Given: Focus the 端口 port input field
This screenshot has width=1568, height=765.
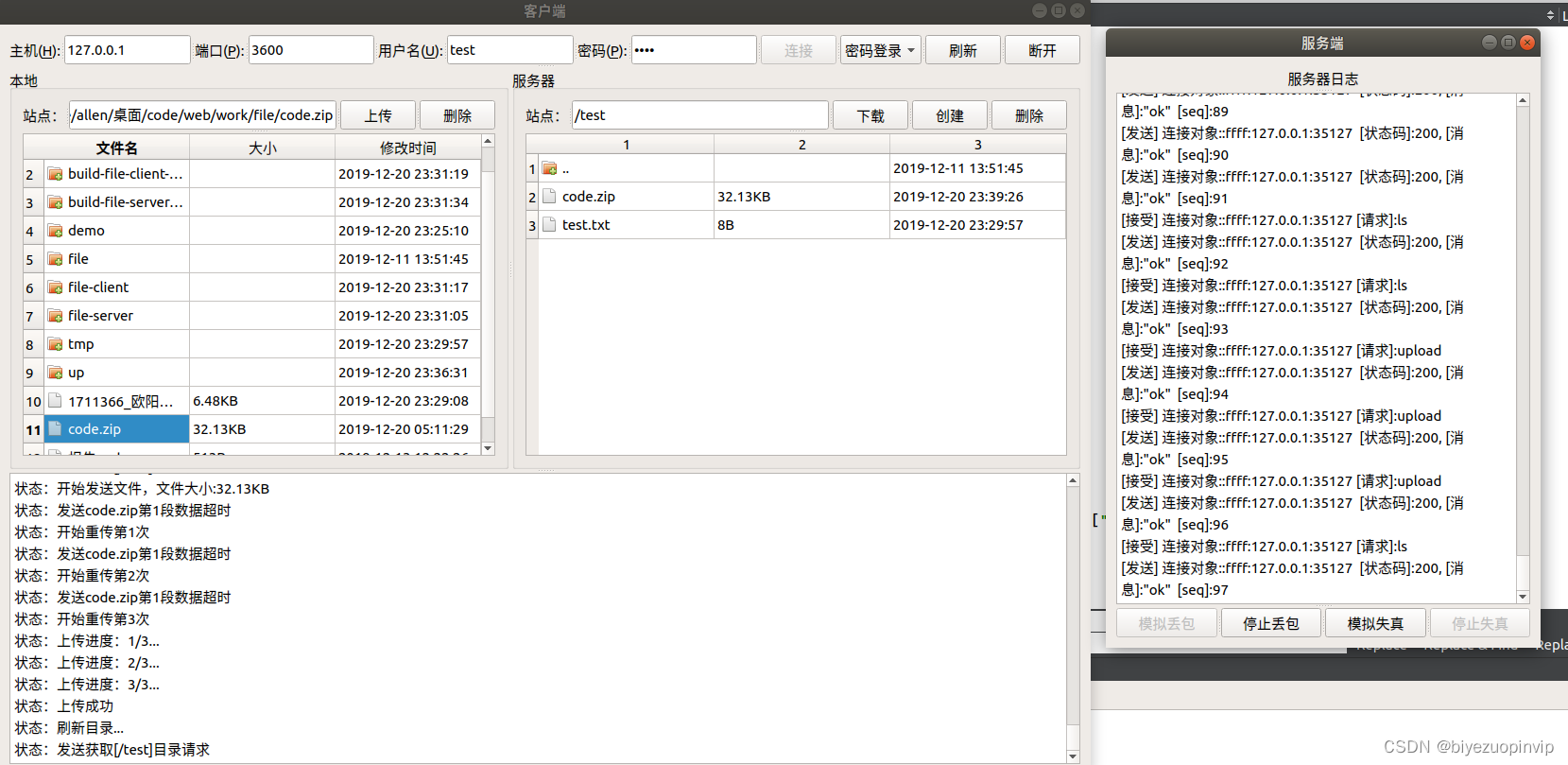Looking at the screenshot, I should 311,50.
